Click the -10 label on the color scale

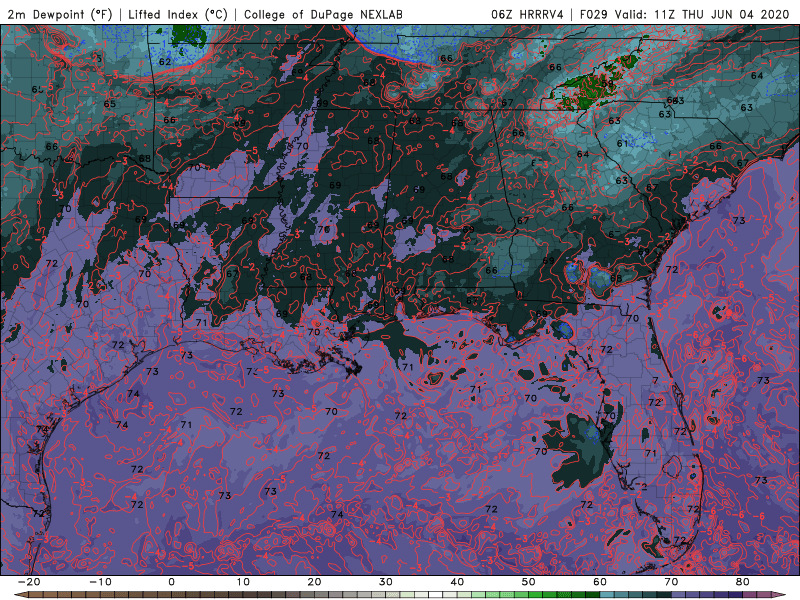click(x=100, y=582)
